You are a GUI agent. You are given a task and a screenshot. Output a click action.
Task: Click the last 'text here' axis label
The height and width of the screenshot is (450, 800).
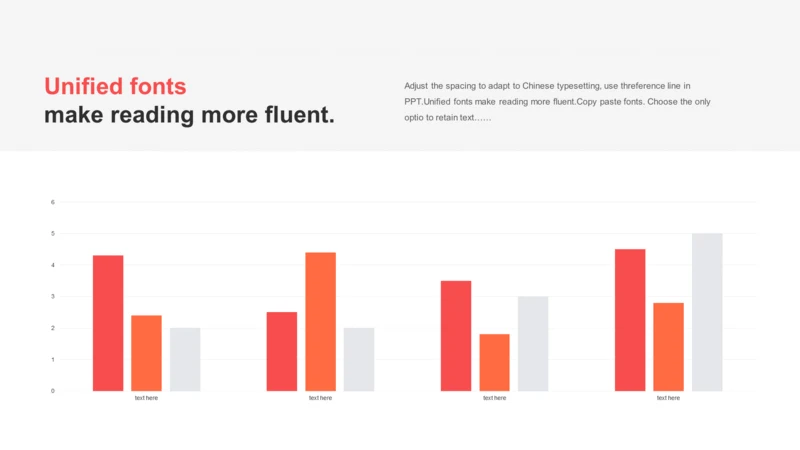click(668, 398)
